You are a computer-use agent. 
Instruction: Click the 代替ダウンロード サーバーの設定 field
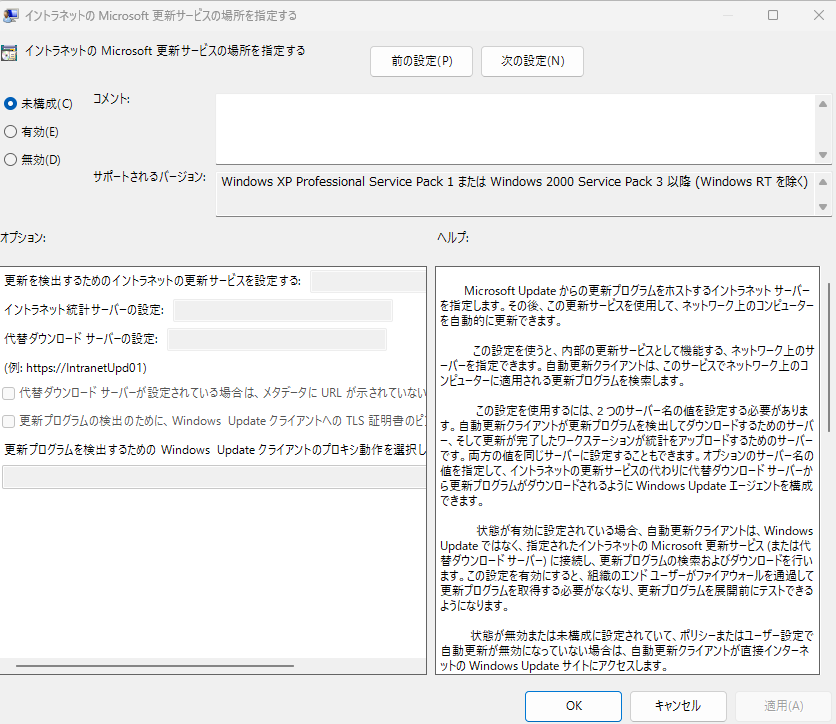pyautogui.click(x=277, y=339)
